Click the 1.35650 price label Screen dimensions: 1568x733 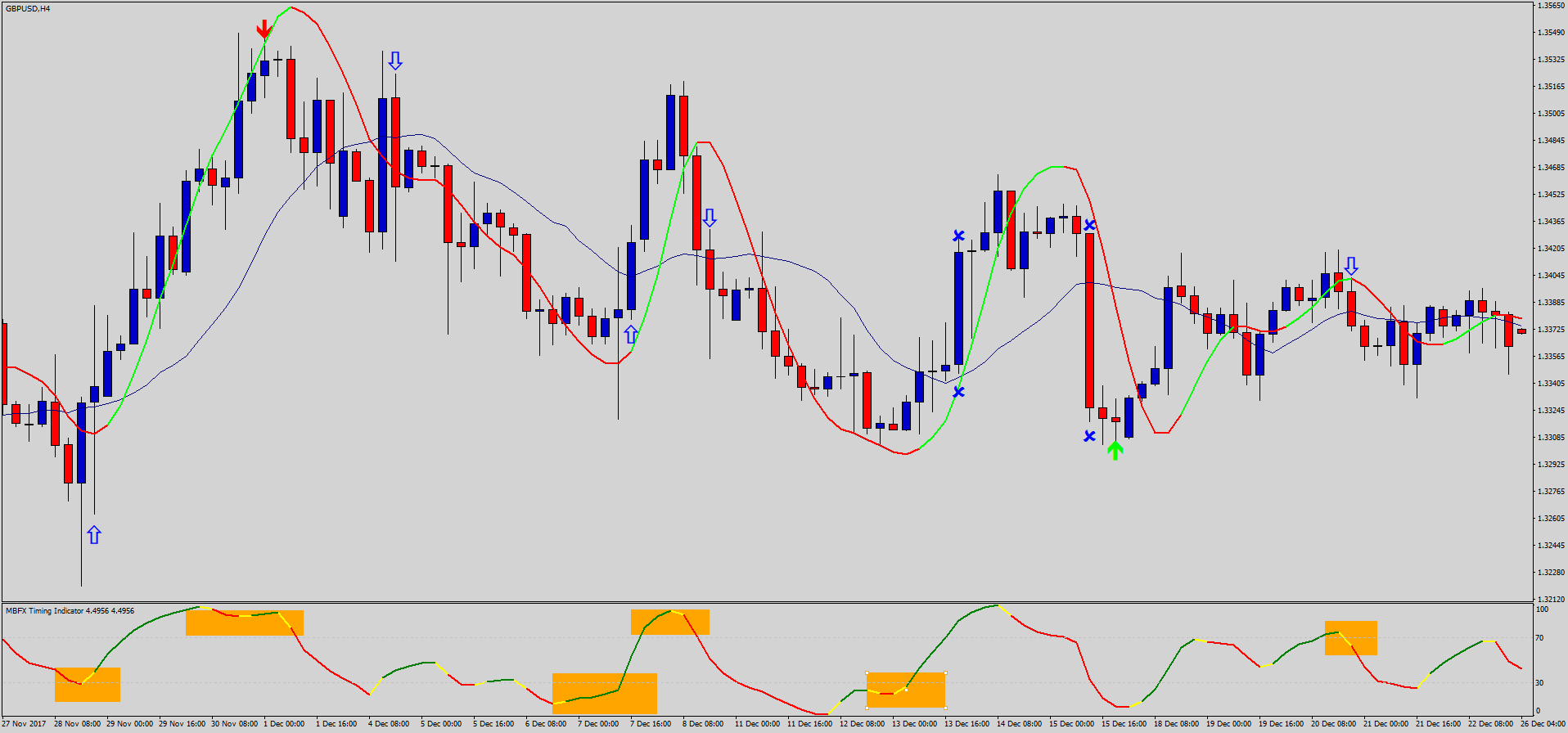point(1551,5)
